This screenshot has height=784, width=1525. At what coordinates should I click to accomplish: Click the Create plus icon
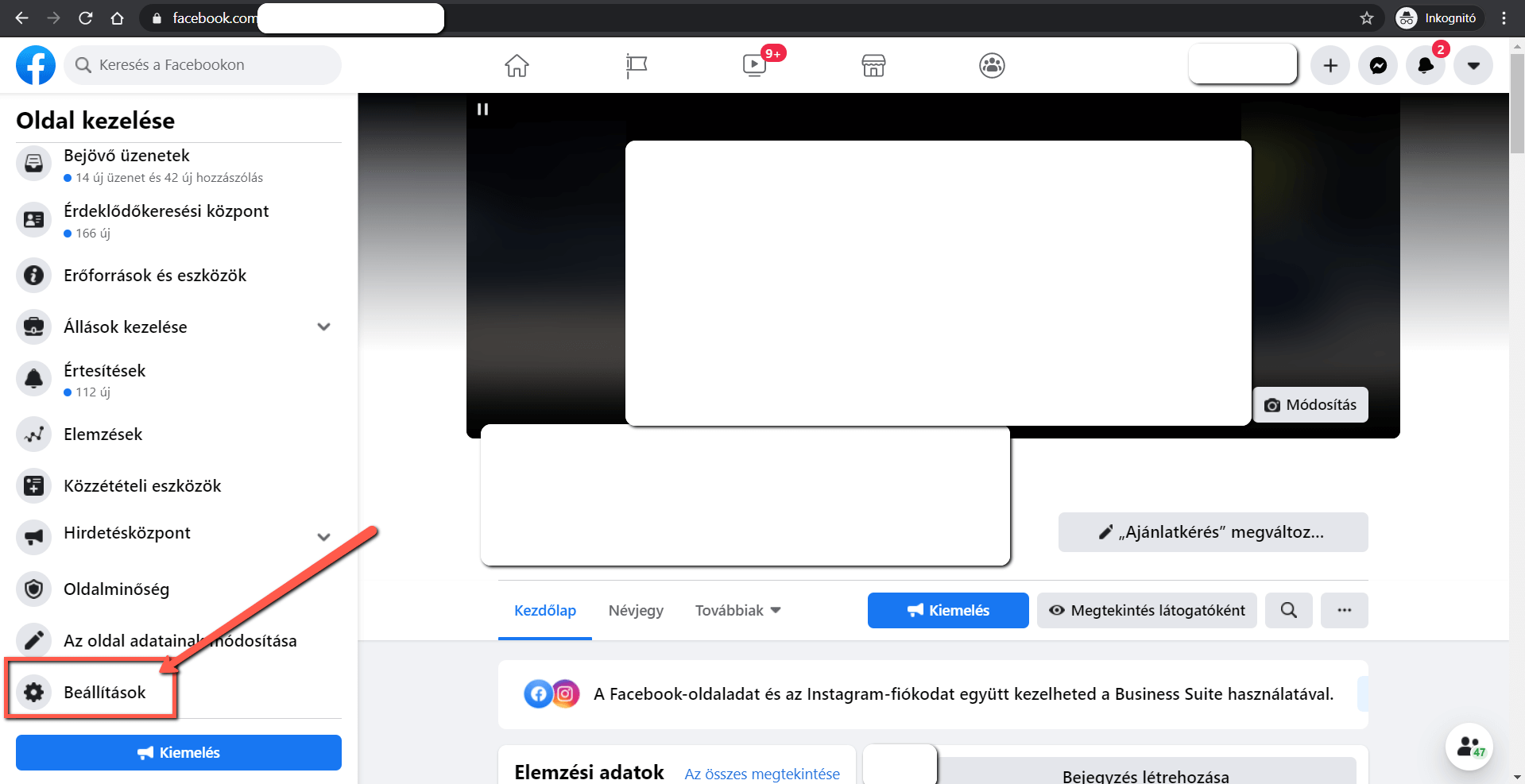coord(1330,65)
